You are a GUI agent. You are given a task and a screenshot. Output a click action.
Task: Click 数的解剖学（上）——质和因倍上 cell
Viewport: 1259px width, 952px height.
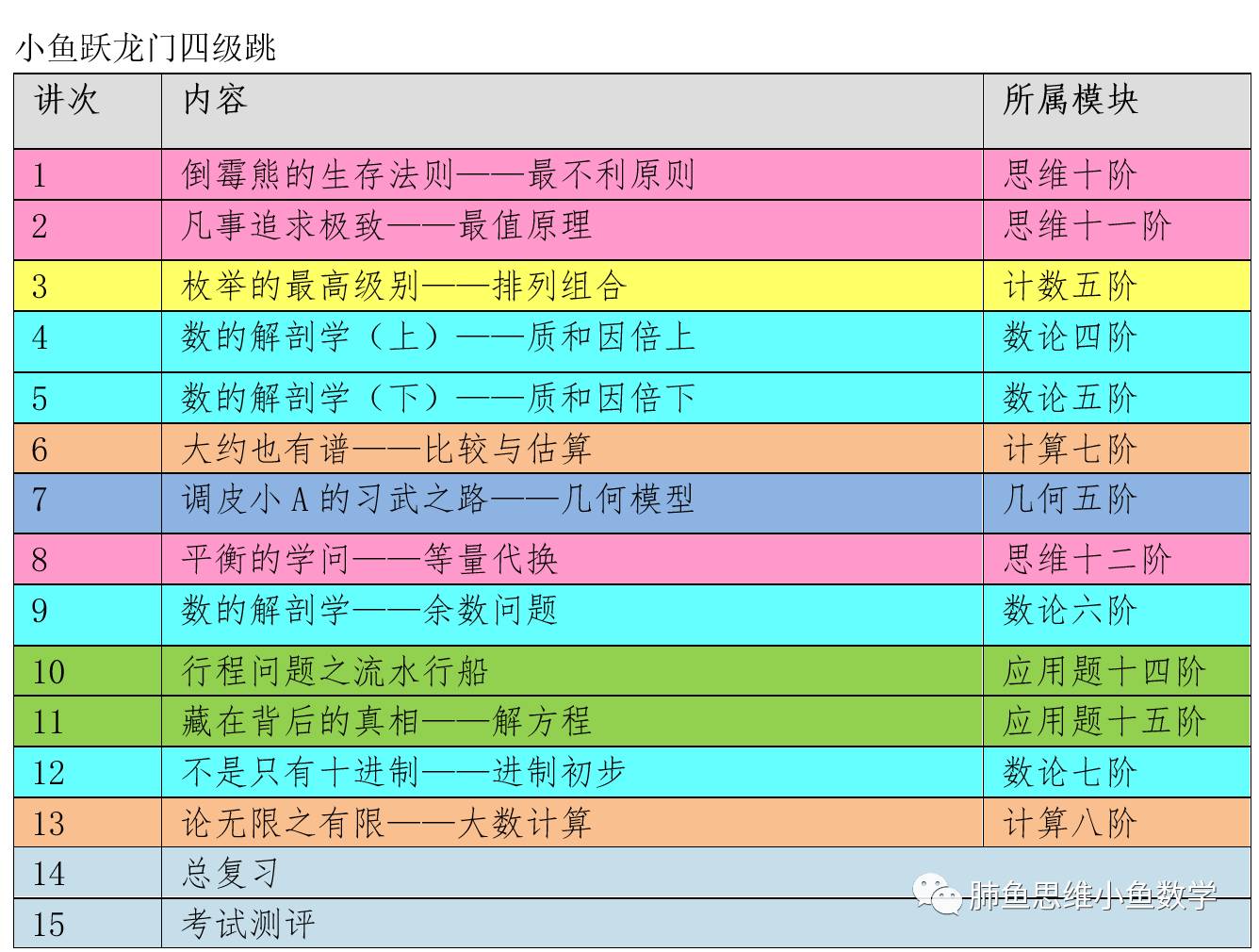572,341
